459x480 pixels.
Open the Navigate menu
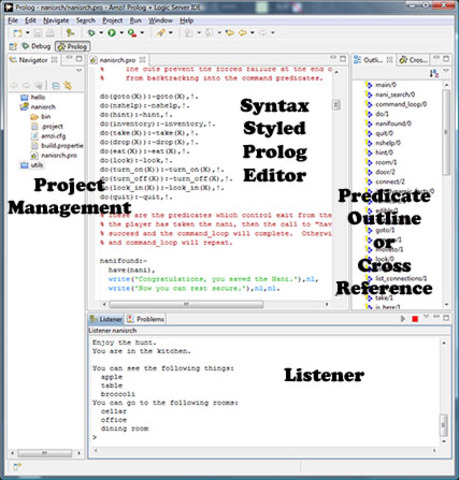click(56, 21)
